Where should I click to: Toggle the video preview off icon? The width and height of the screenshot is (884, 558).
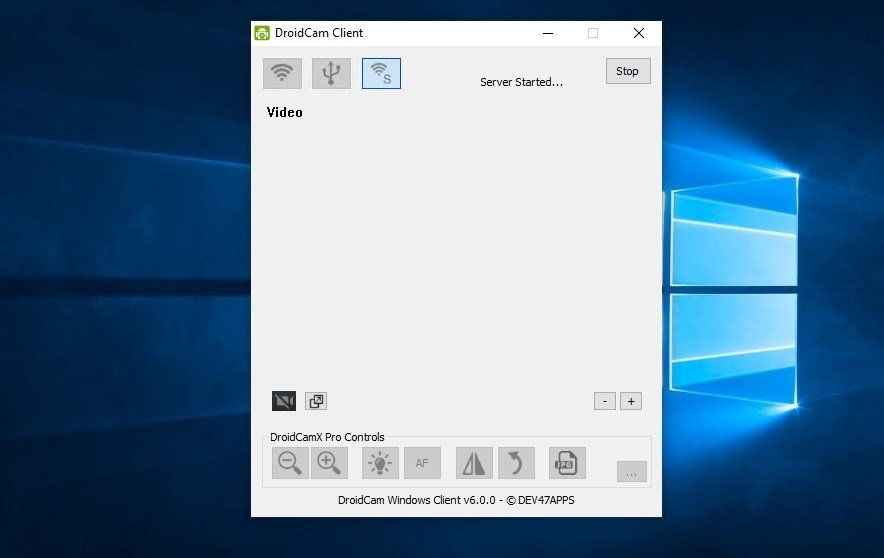(x=284, y=401)
